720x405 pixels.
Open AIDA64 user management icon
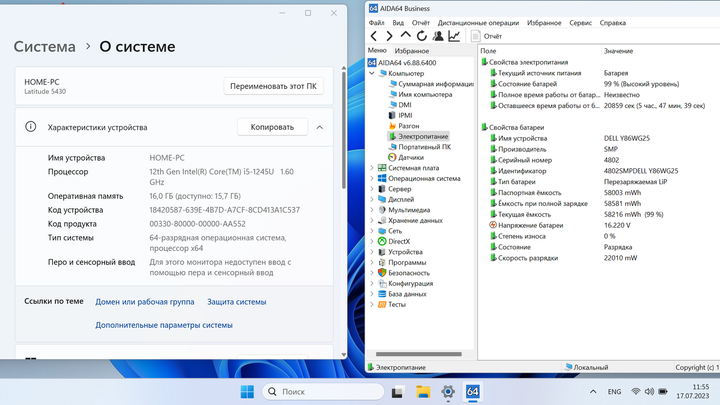[438, 36]
